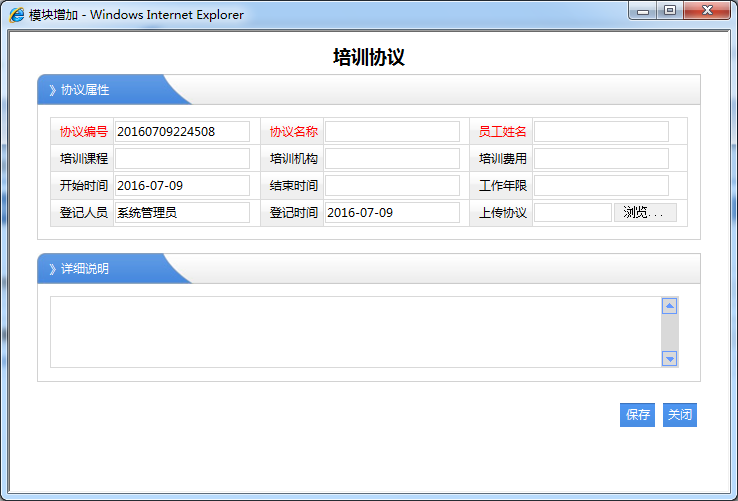Save the form with 保存 button
The width and height of the screenshot is (738, 501).
[x=637, y=415]
